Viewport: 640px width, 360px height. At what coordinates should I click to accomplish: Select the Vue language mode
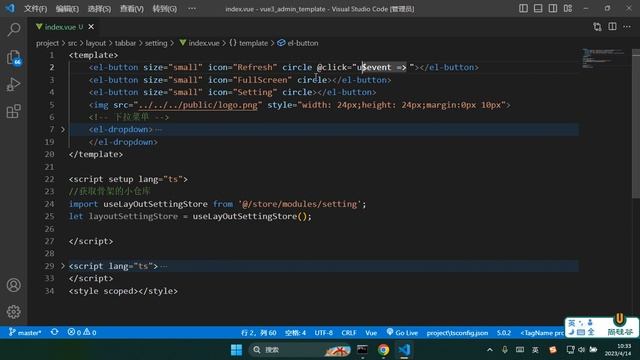371,333
